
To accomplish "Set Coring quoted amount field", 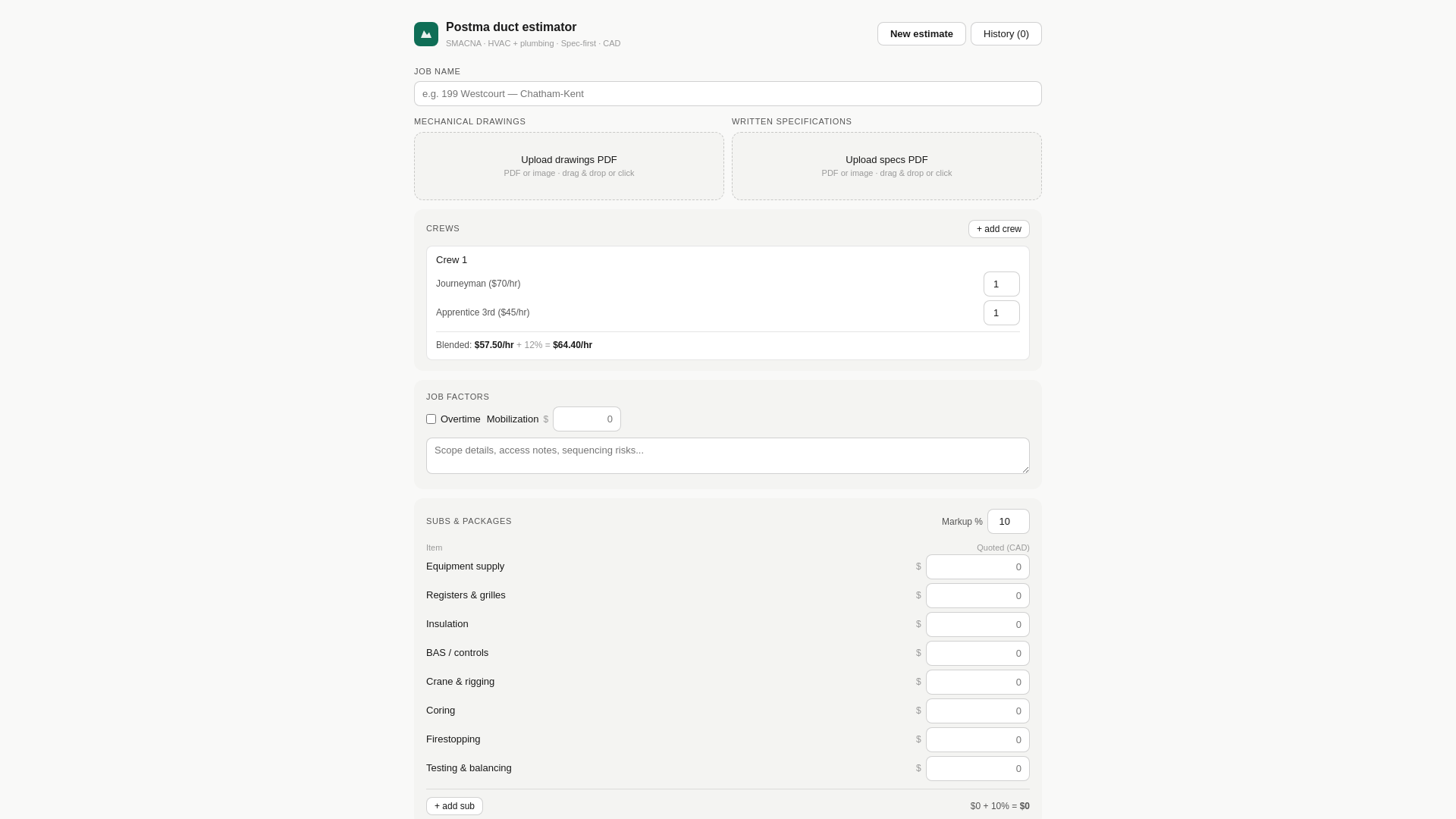I will 977,711.
